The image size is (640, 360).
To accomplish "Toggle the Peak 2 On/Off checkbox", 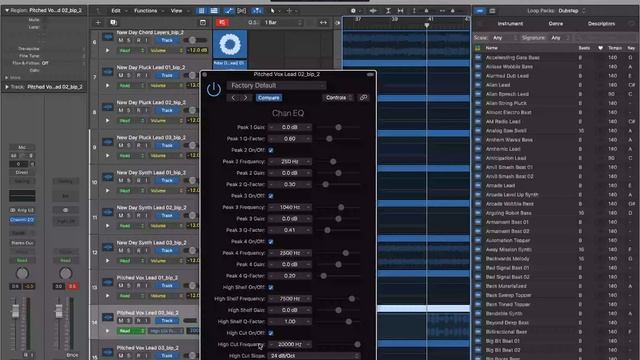I will click(x=271, y=150).
